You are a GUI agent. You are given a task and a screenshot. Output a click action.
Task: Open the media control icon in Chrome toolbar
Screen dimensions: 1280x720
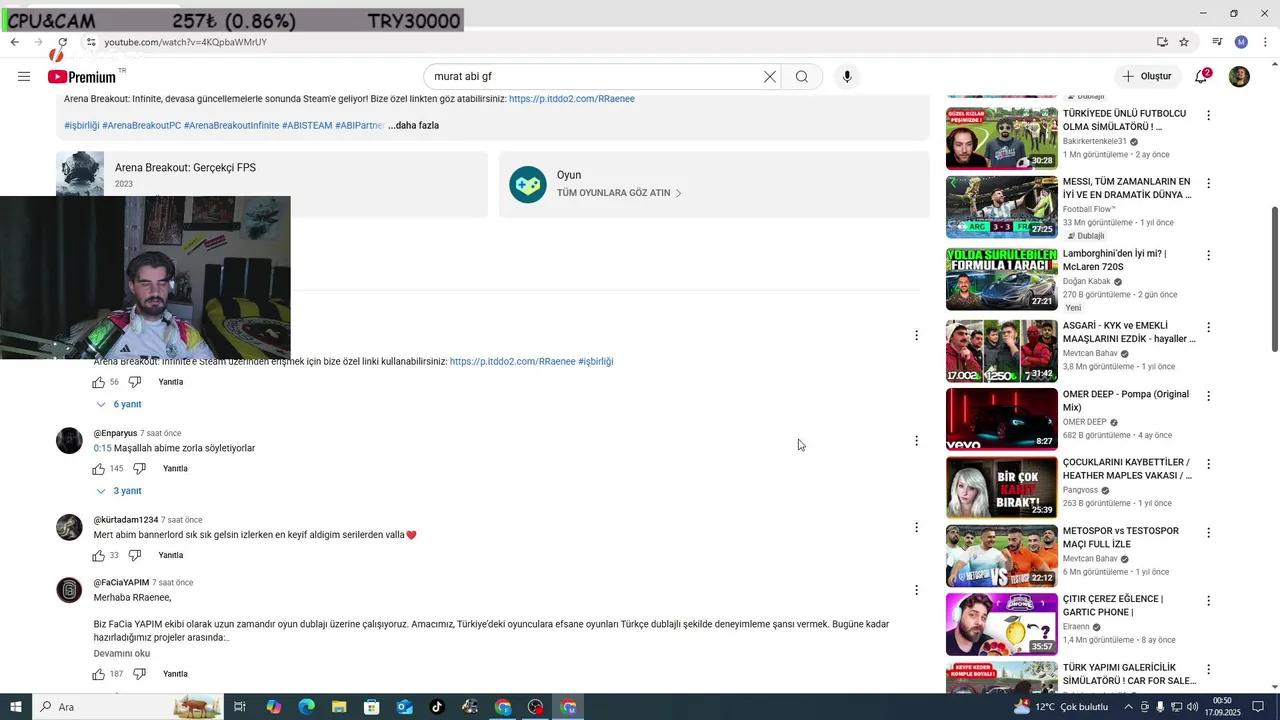click(x=1217, y=42)
